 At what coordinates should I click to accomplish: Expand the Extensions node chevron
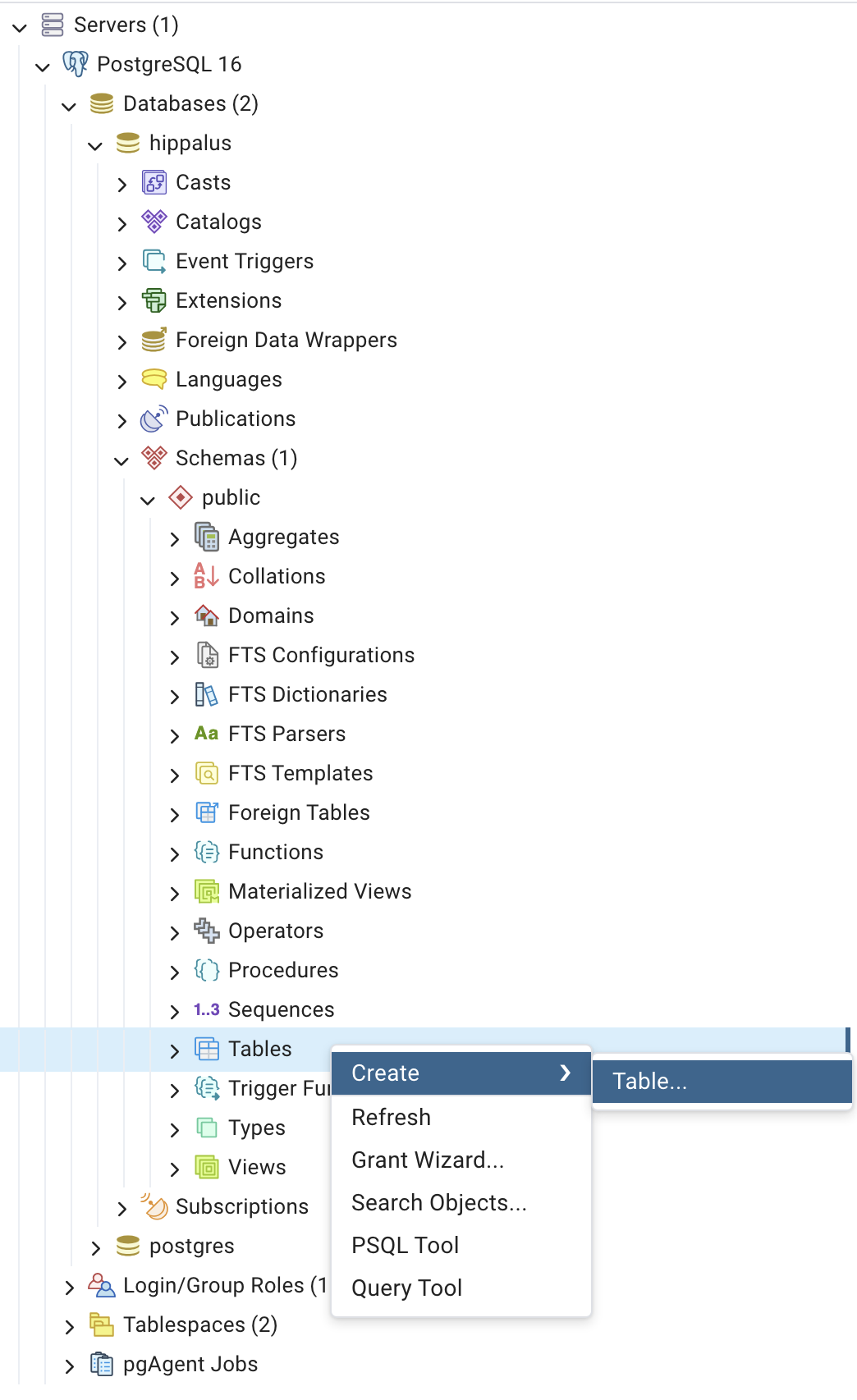[x=121, y=303]
